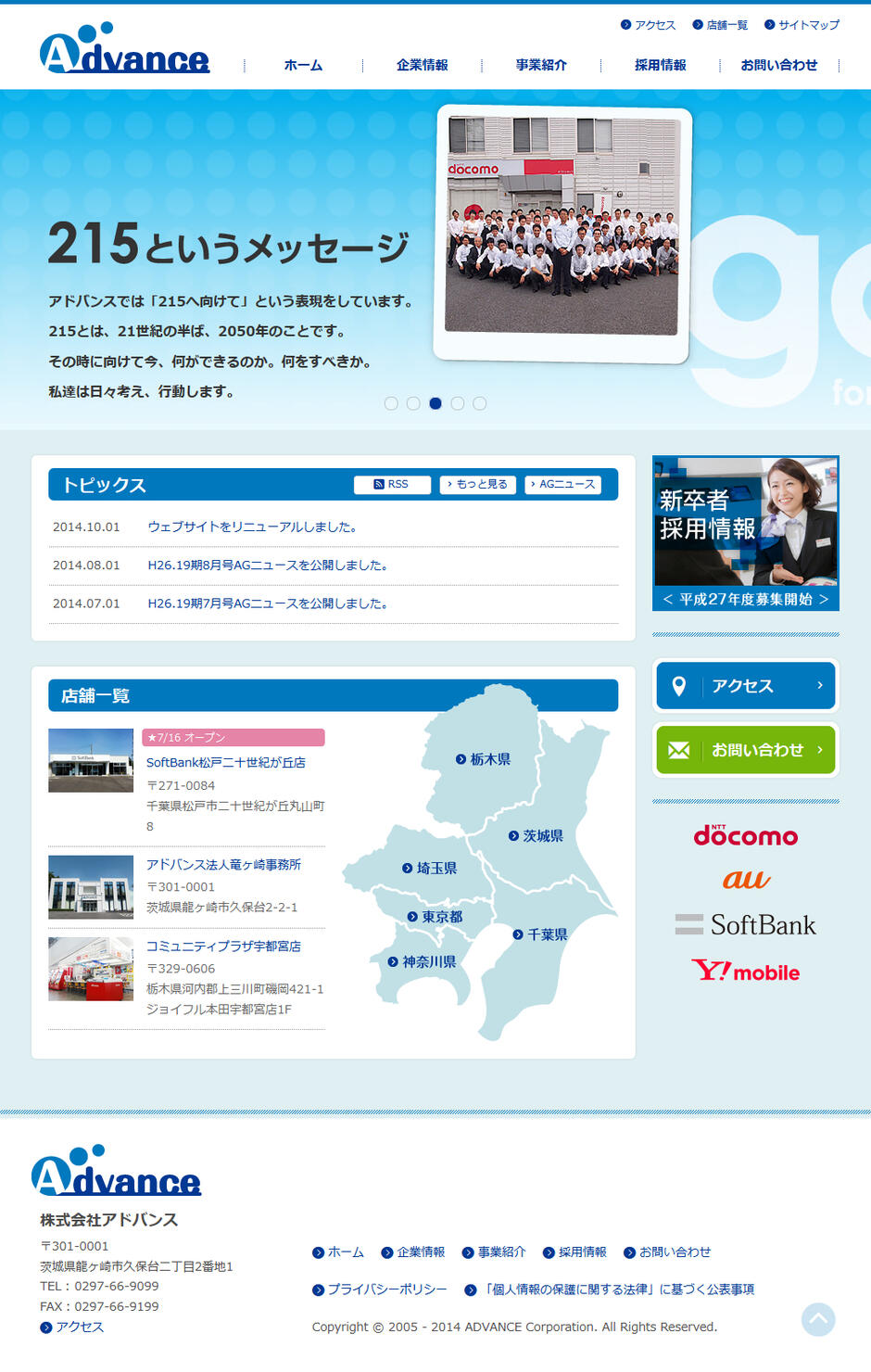Click the RSS feed button
Viewport: 871px width, 1372px height.
(x=391, y=485)
